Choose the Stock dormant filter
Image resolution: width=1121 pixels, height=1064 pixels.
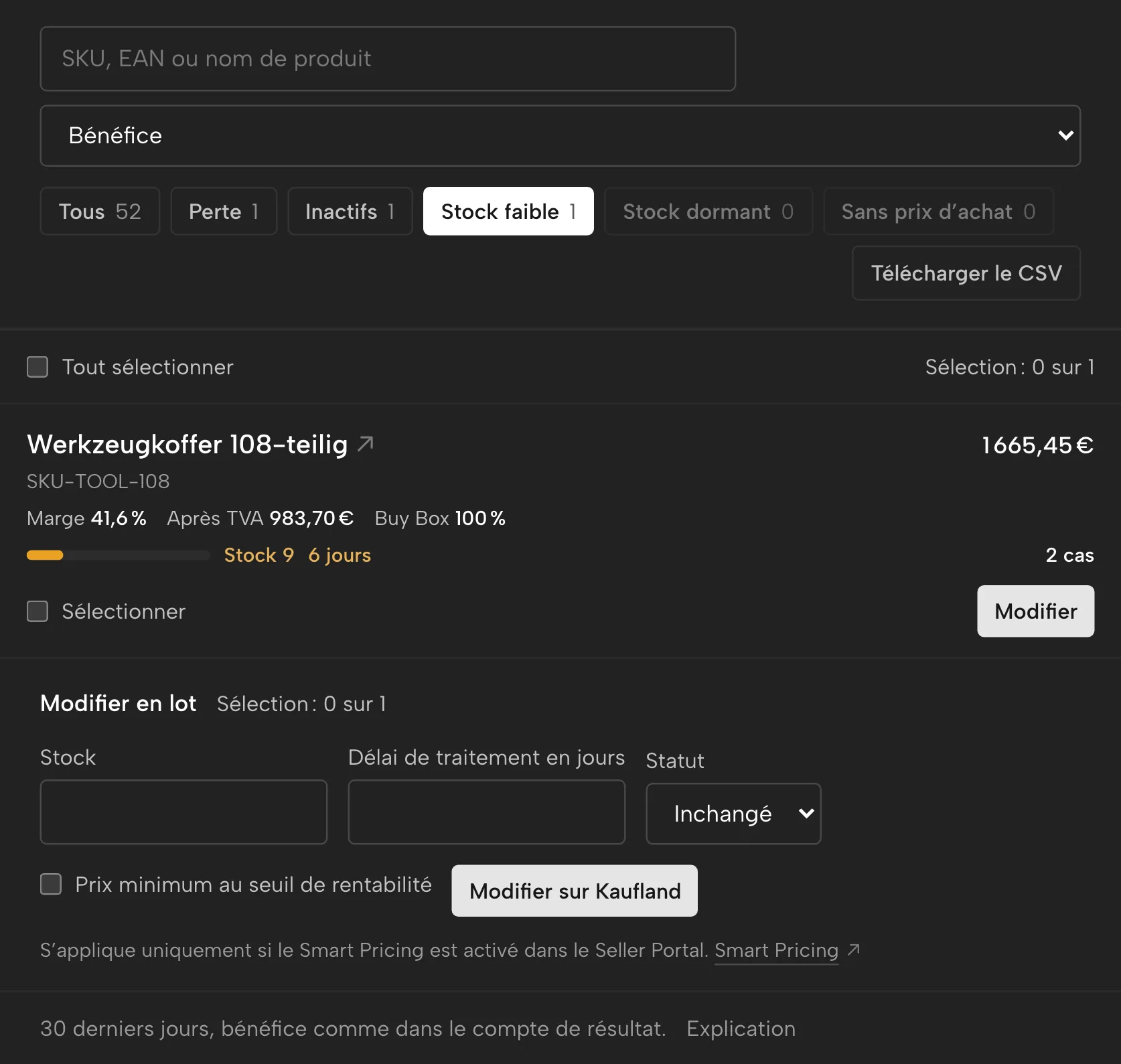point(708,212)
